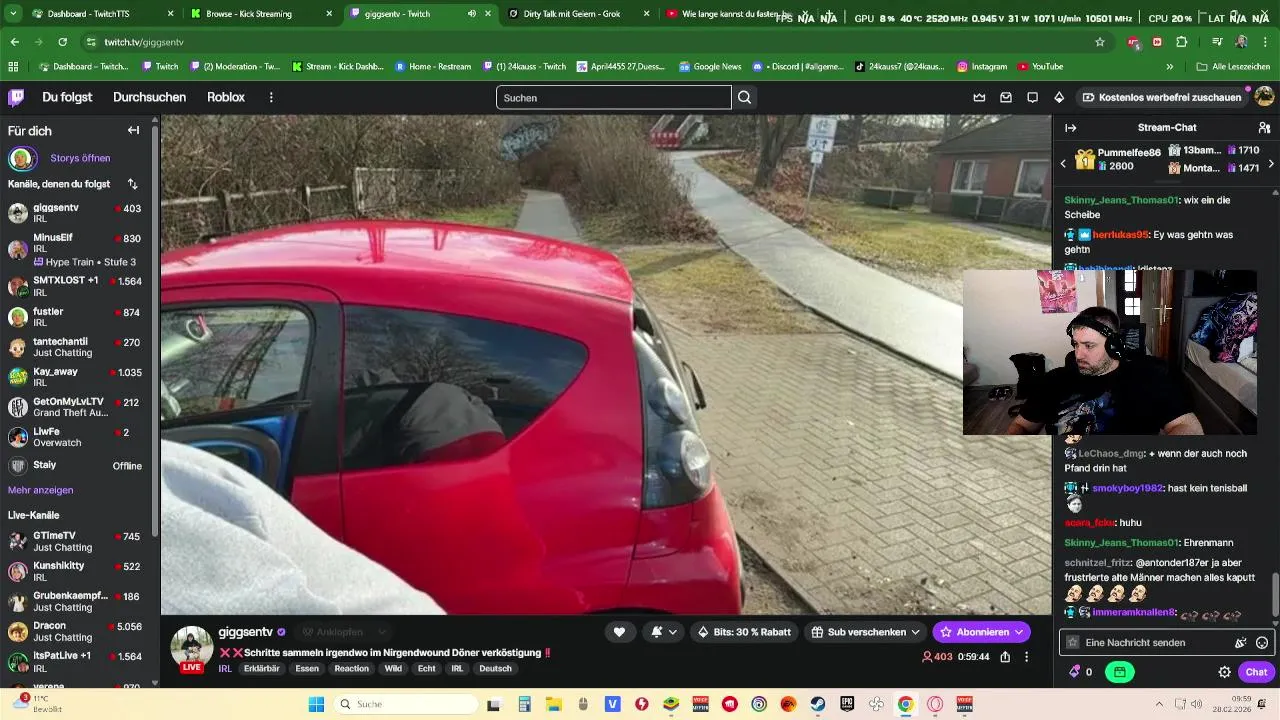Click the Windows Start button
Screen dimensions: 1280x720
[316, 704]
